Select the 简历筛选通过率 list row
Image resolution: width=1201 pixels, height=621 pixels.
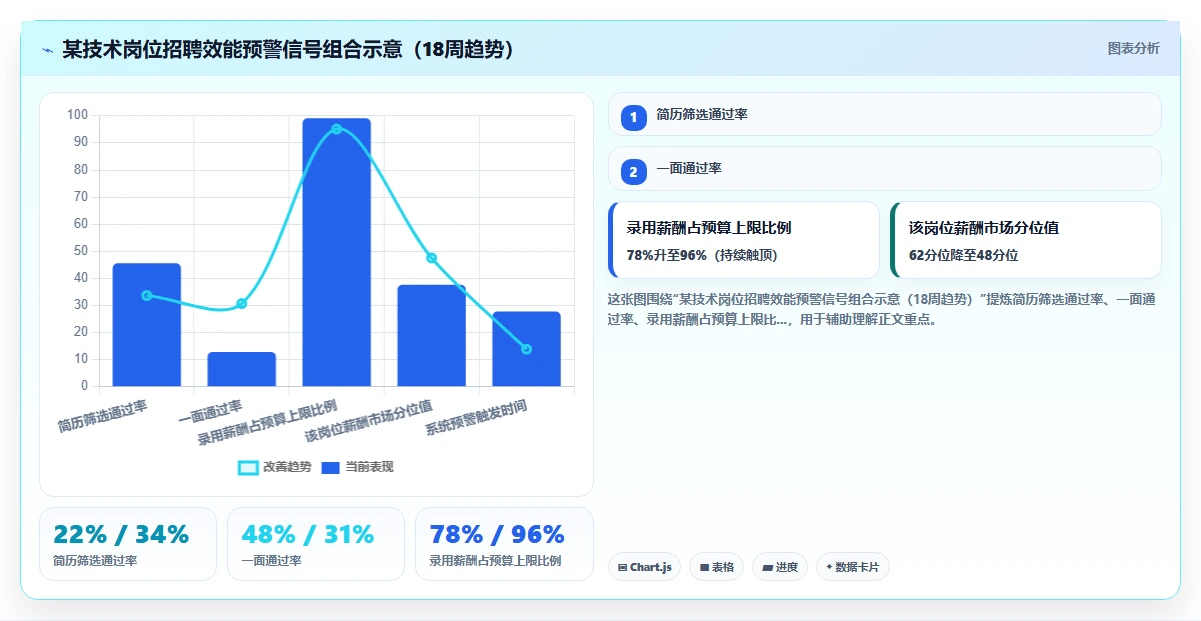point(884,114)
